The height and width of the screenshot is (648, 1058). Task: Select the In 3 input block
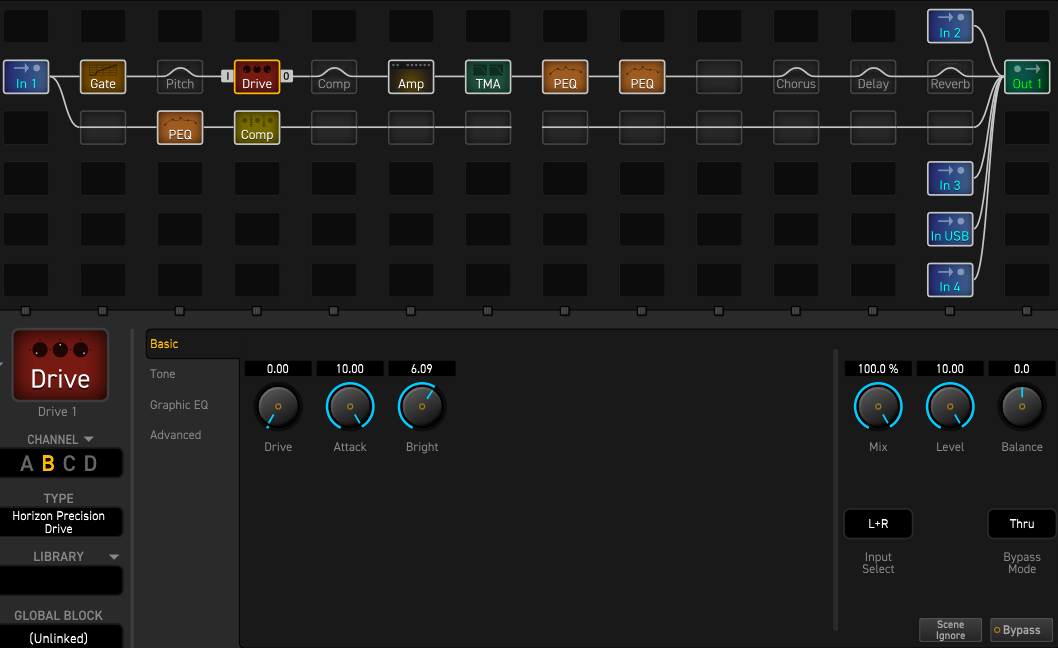[950, 178]
